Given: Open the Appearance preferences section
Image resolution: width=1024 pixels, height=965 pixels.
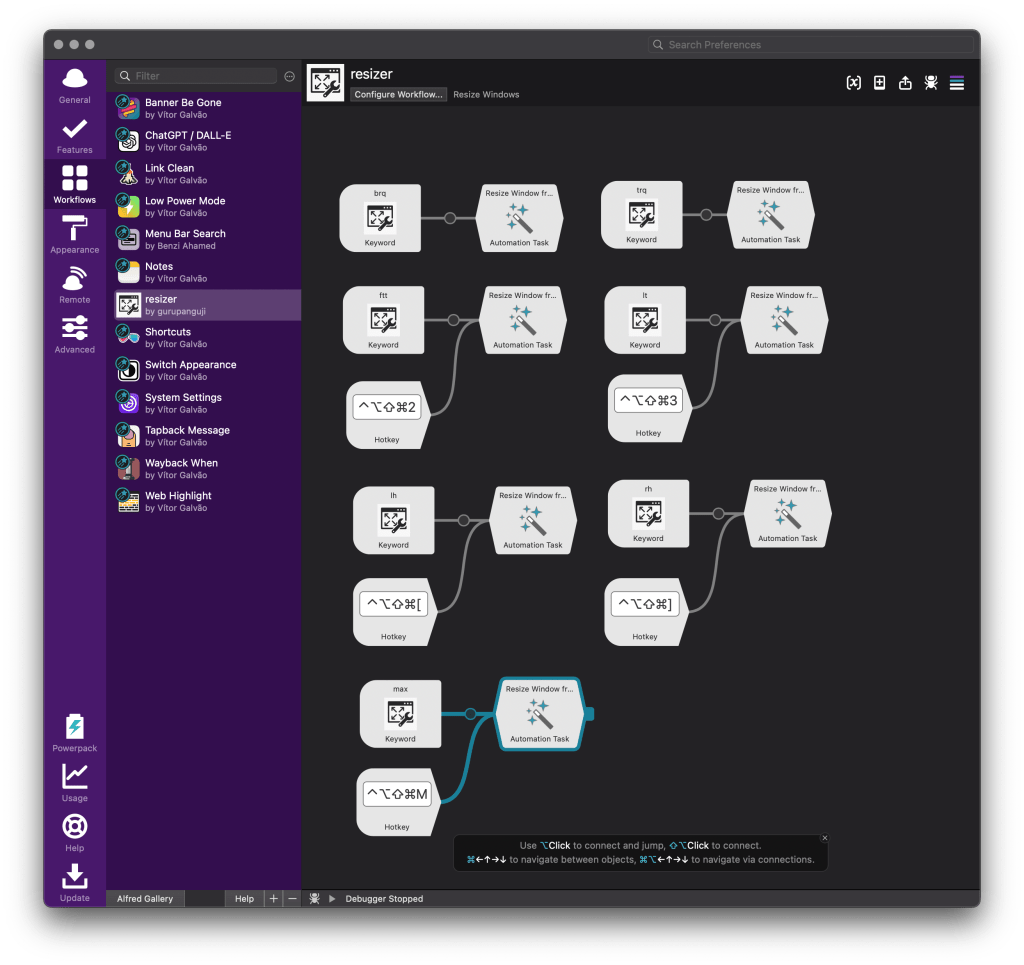Looking at the screenshot, I should [75, 234].
